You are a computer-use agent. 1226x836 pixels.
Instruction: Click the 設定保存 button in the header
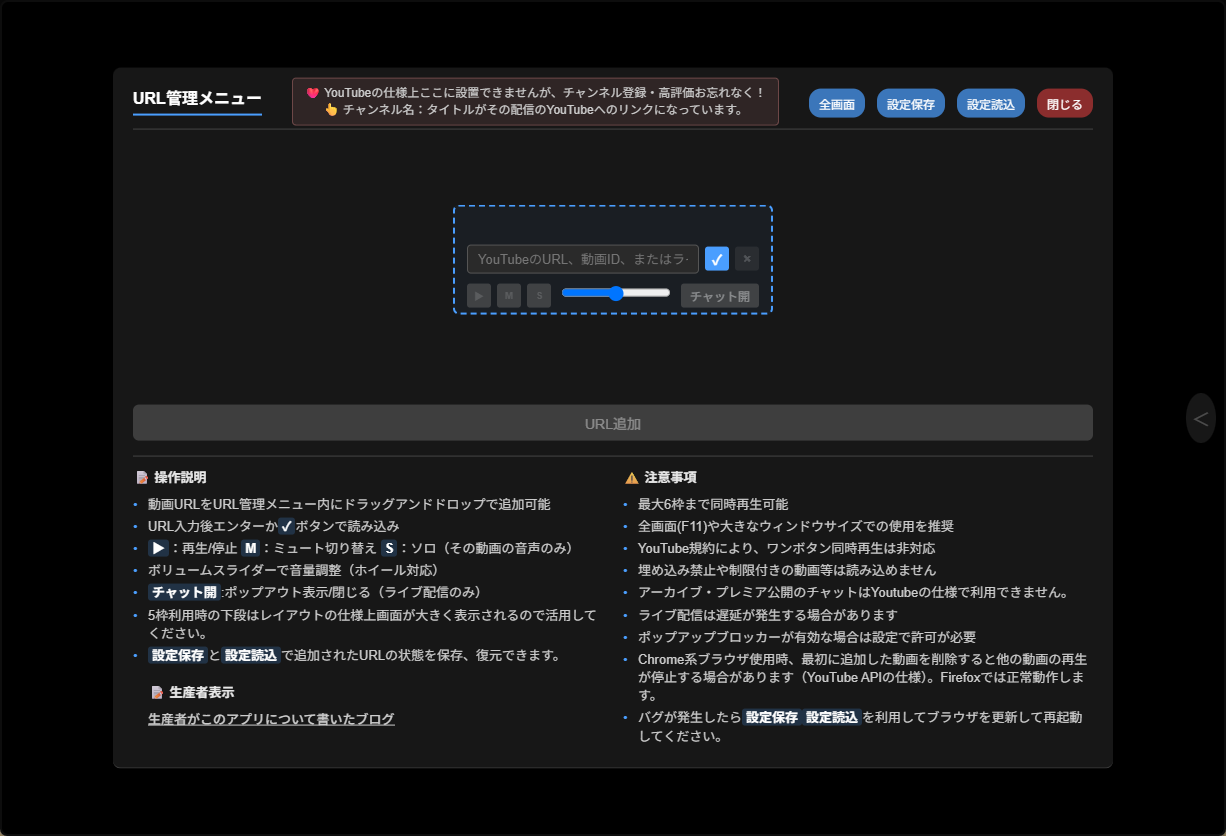(910, 104)
